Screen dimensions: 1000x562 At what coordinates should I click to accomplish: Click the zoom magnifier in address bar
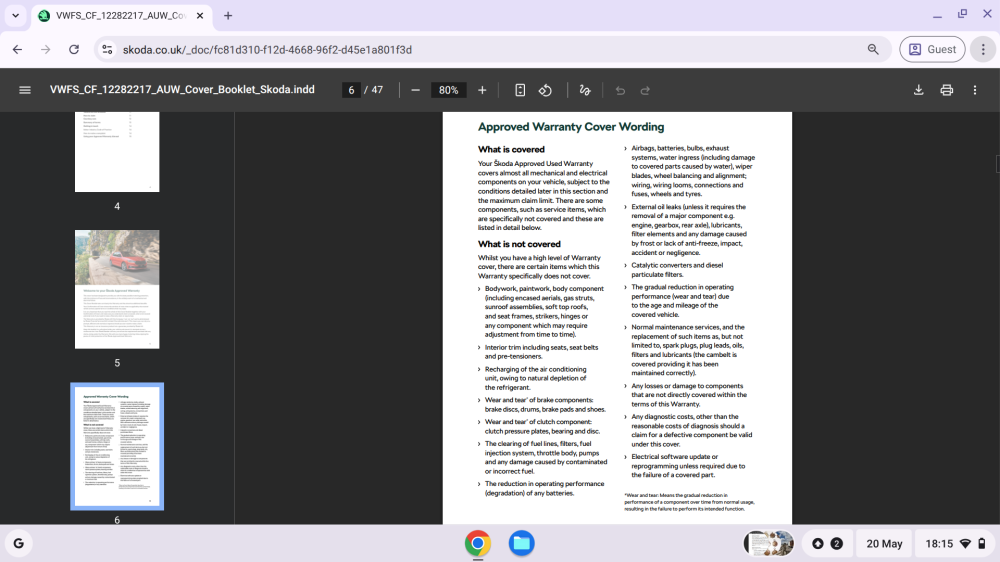pos(873,49)
